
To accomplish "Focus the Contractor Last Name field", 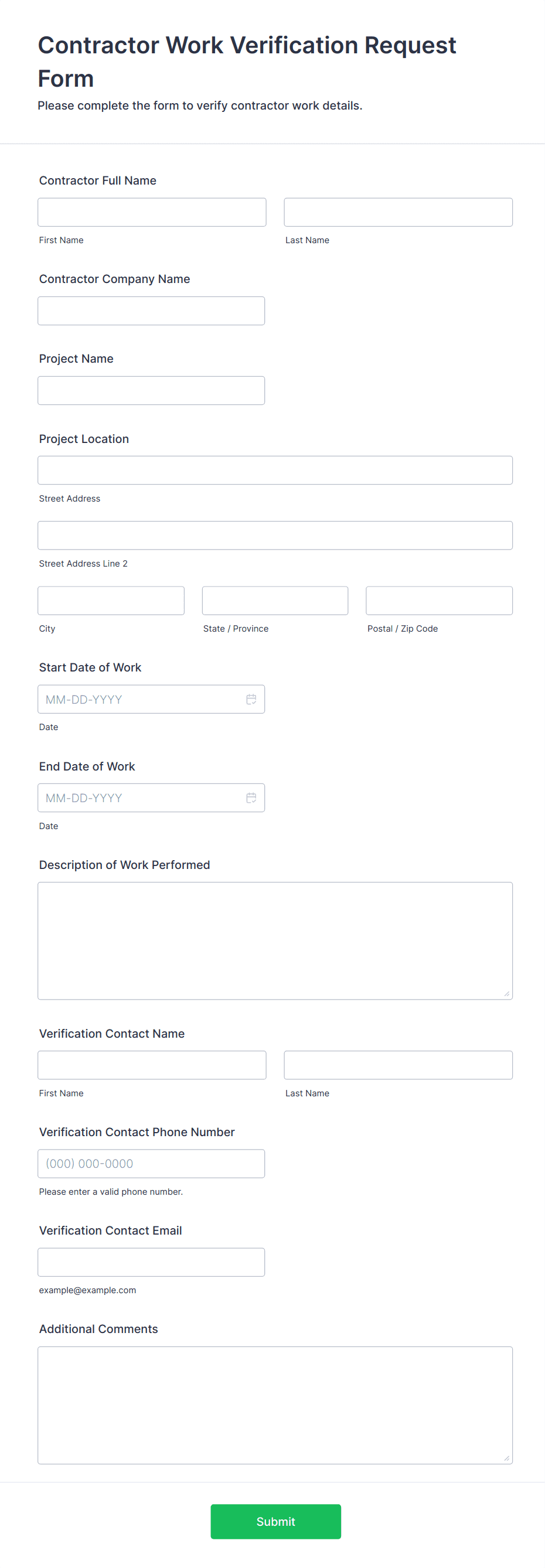I will [398, 213].
